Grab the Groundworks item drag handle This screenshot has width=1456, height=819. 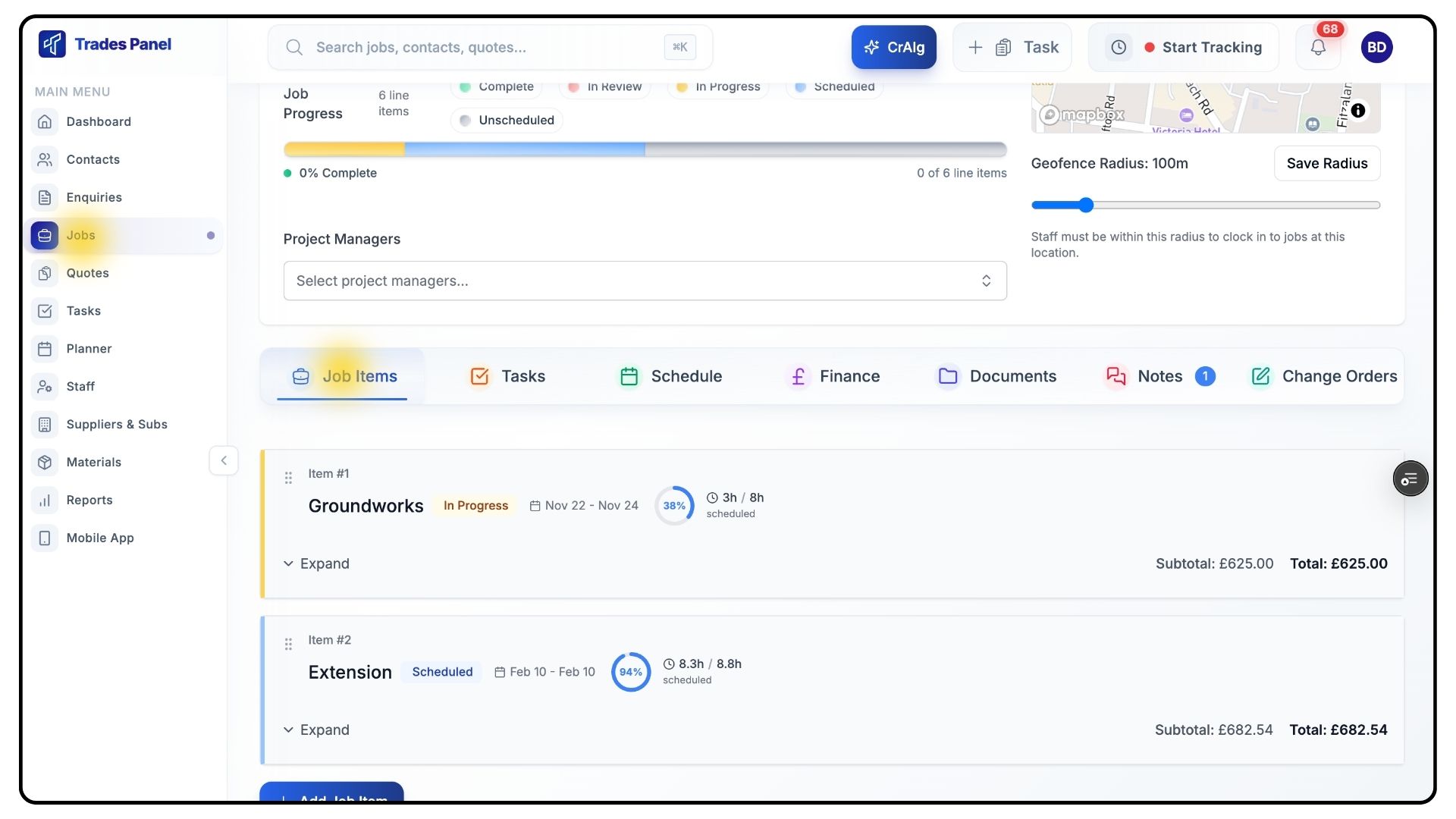pos(288,478)
